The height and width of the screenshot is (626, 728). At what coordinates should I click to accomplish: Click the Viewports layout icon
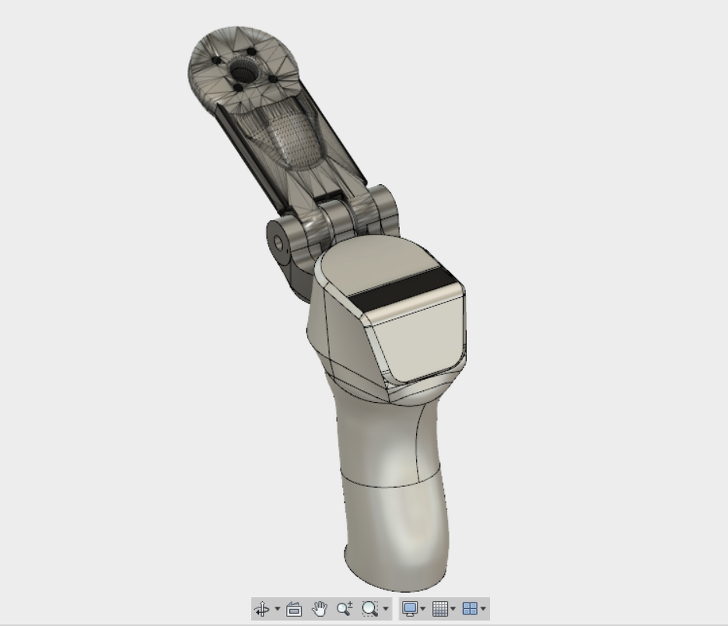click(x=470, y=609)
